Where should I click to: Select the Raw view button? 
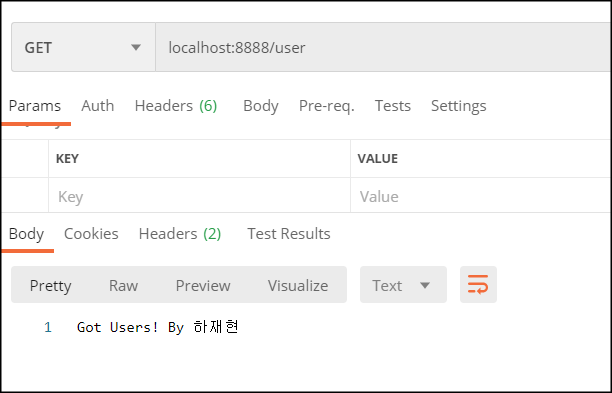(x=123, y=285)
